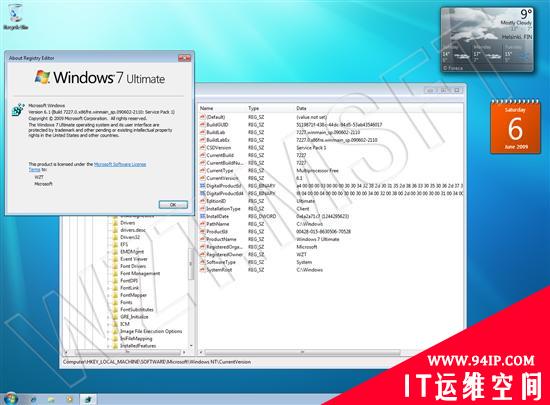Click the tree pane vertical scrollbar thumb
Image resolution: width=550 pixels, height=405 pixels.
(191, 264)
